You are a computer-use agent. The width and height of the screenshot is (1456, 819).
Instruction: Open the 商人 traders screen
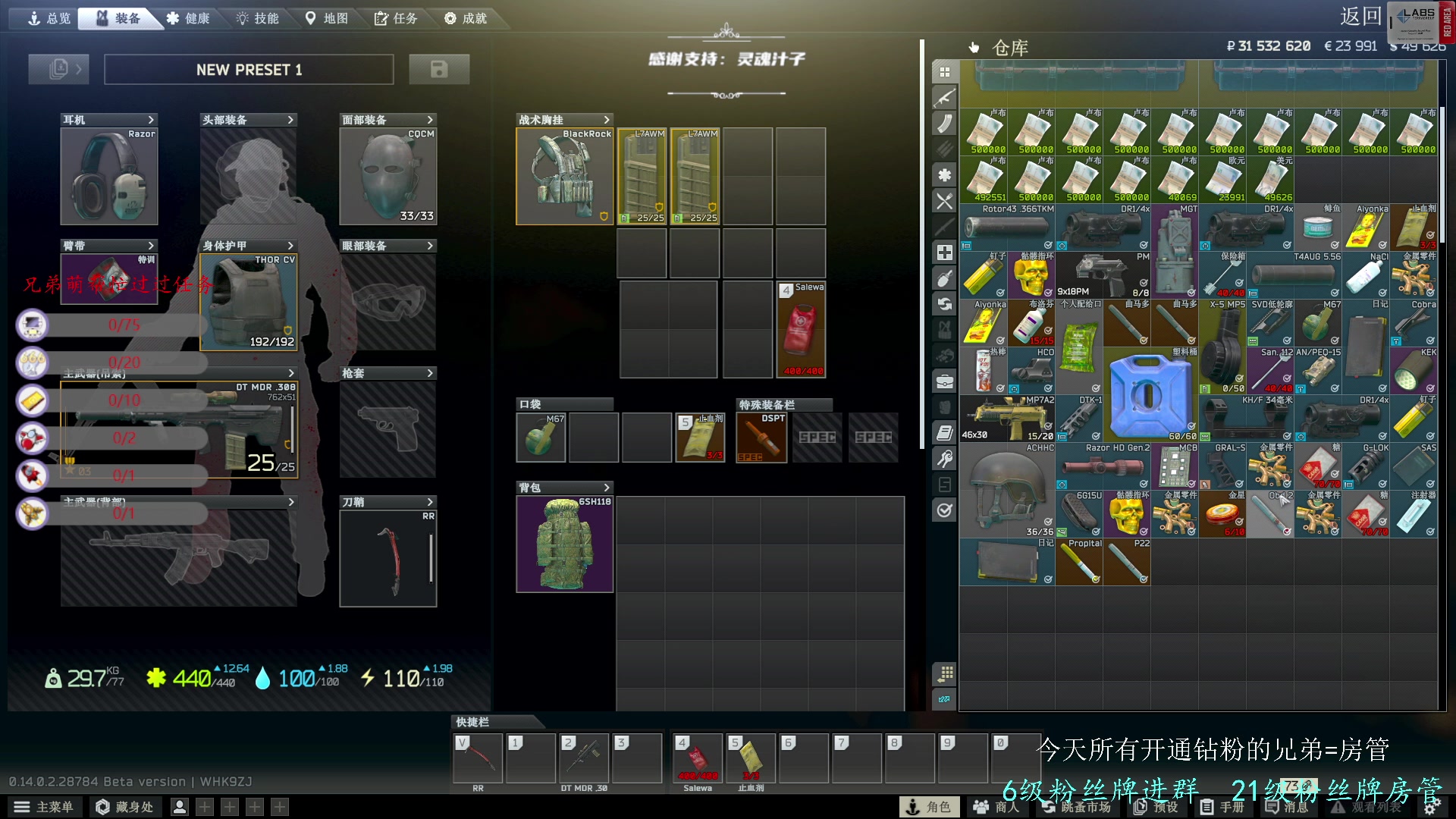[997, 807]
